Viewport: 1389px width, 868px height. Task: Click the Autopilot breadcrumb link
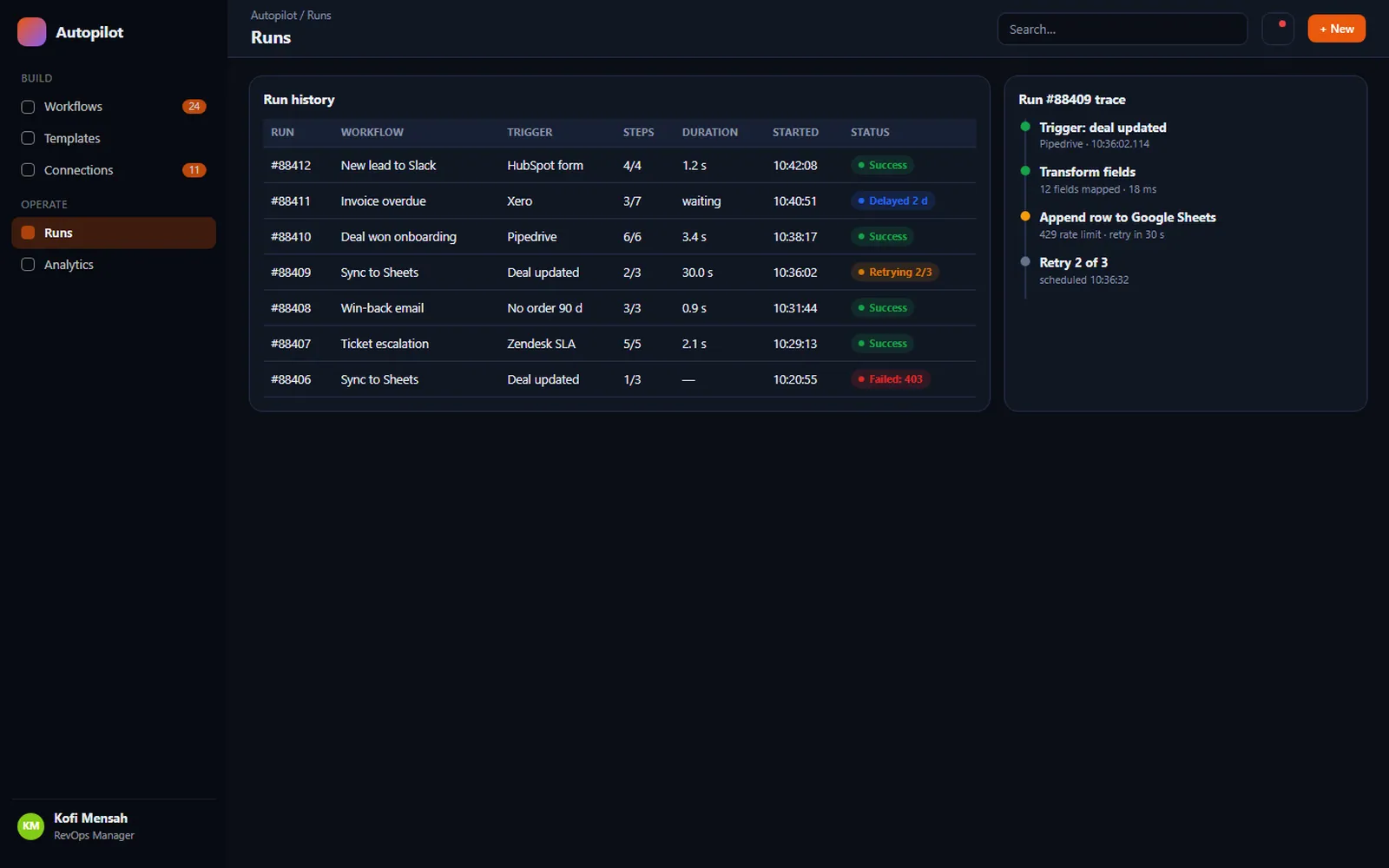click(x=273, y=16)
